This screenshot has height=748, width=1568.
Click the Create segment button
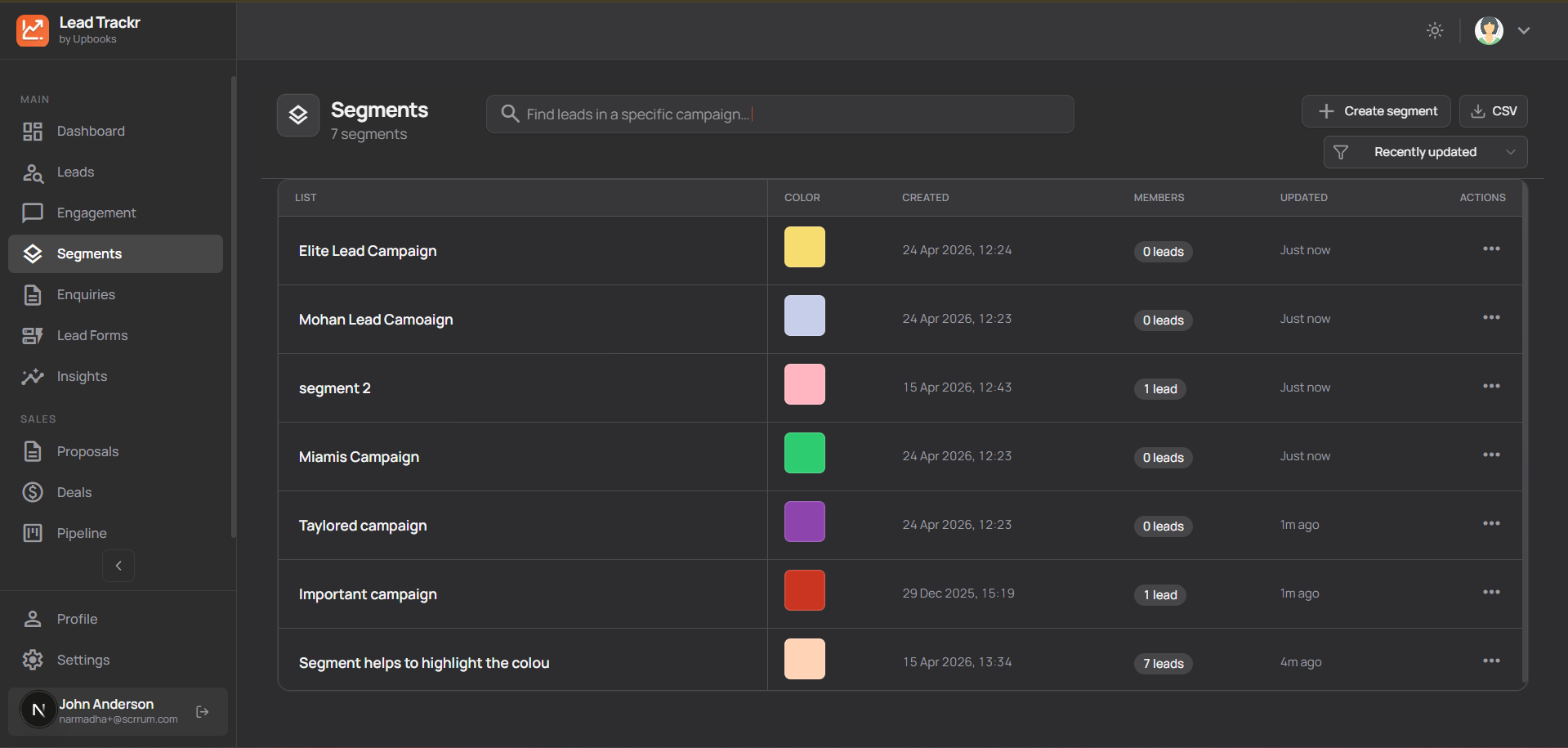pos(1376,111)
